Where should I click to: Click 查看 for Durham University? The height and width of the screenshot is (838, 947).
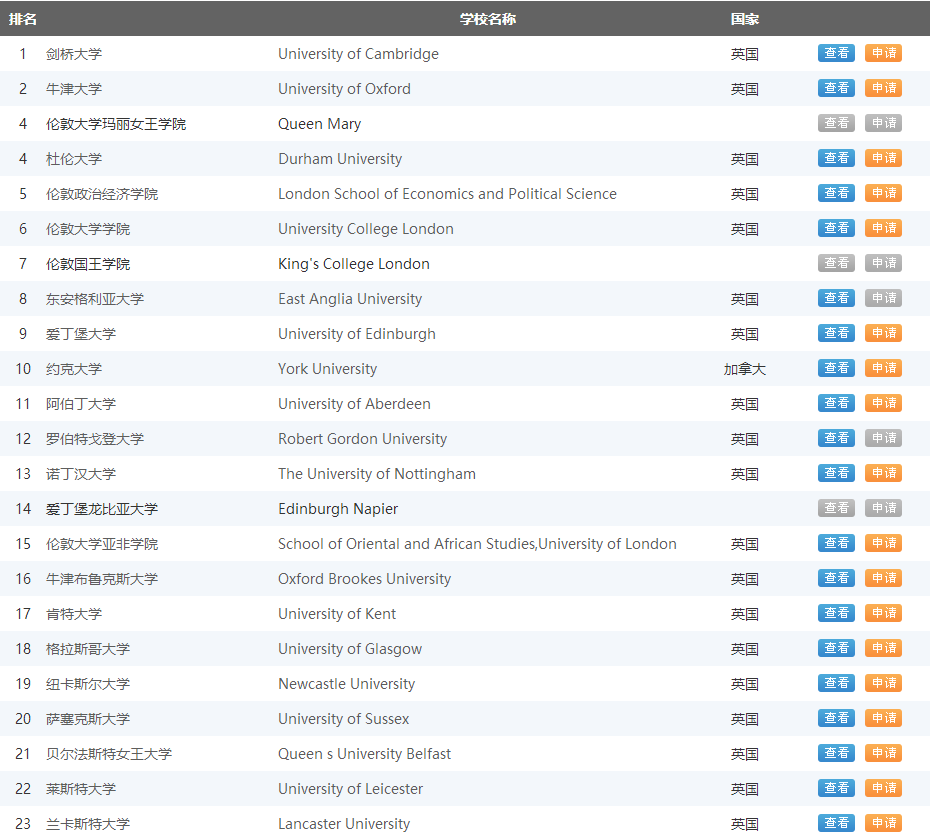[836, 158]
